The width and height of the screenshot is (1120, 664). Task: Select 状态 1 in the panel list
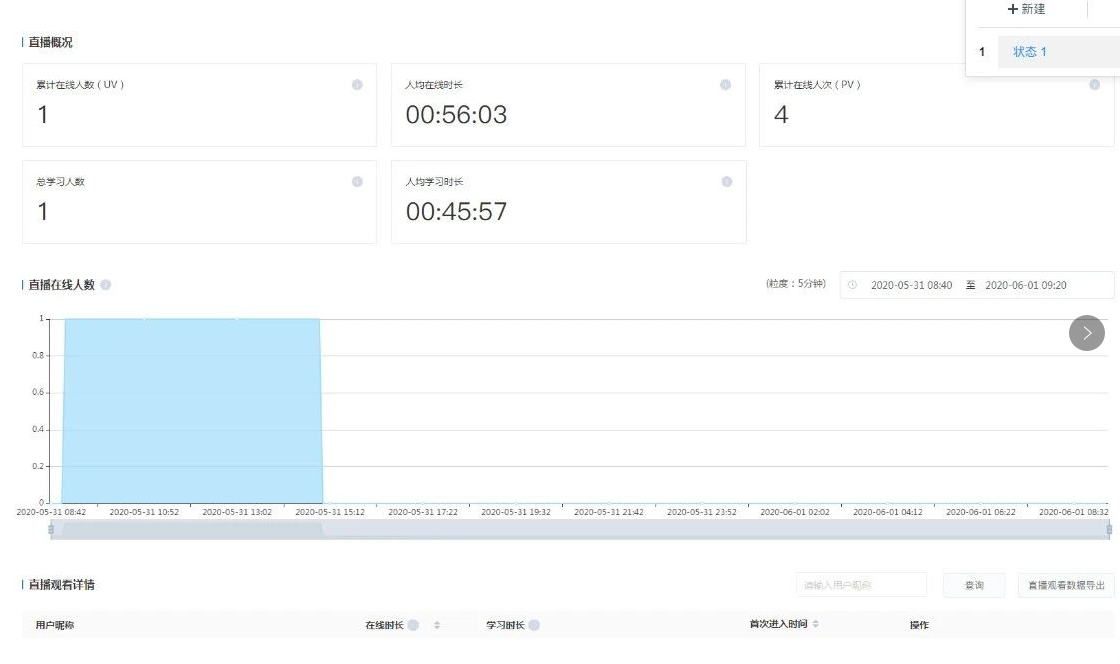(x=1030, y=52)
